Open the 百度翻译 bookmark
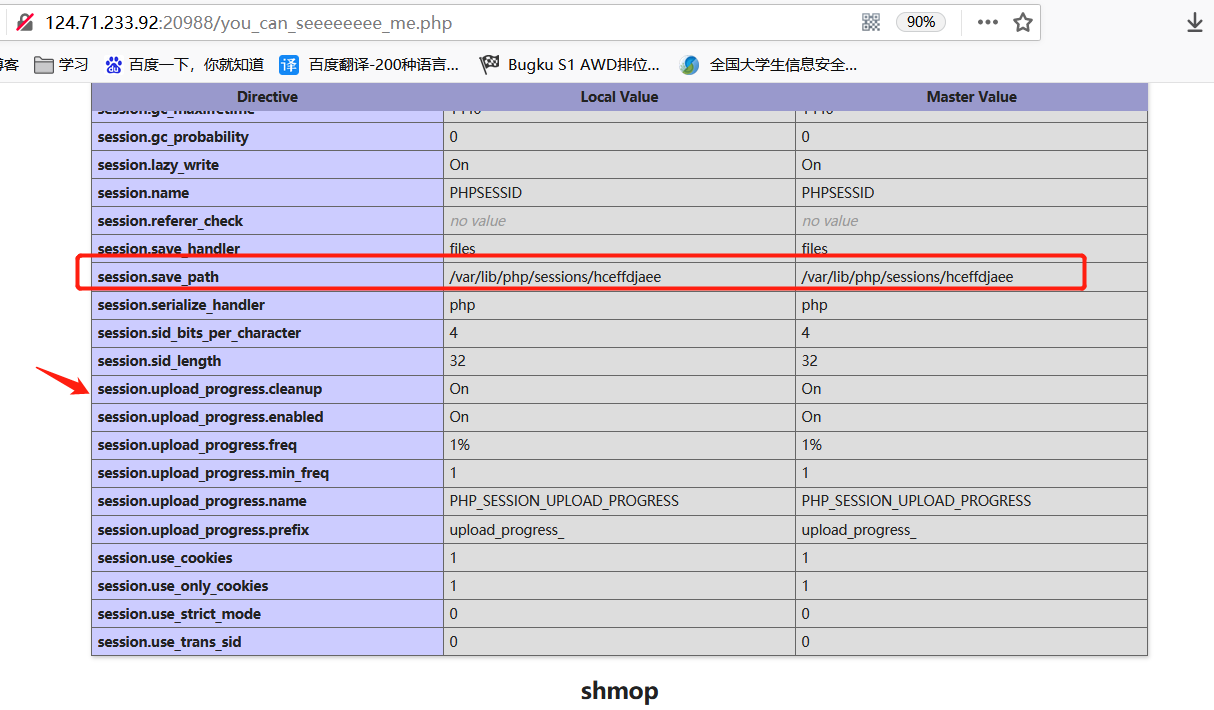Image resolution: width=1214 pixels, height=710 pixels. (370, 65)
